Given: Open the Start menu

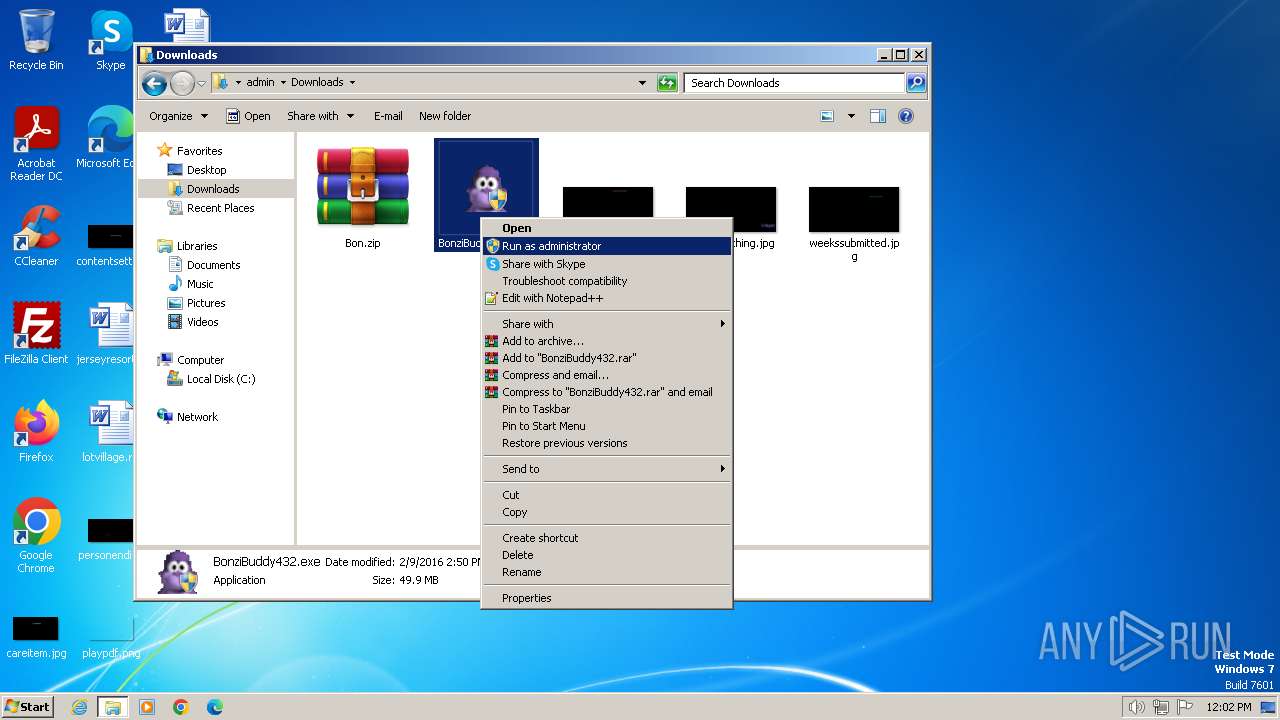Looking at the screenshot, I should pyautogui.click(x=28, y=706).
